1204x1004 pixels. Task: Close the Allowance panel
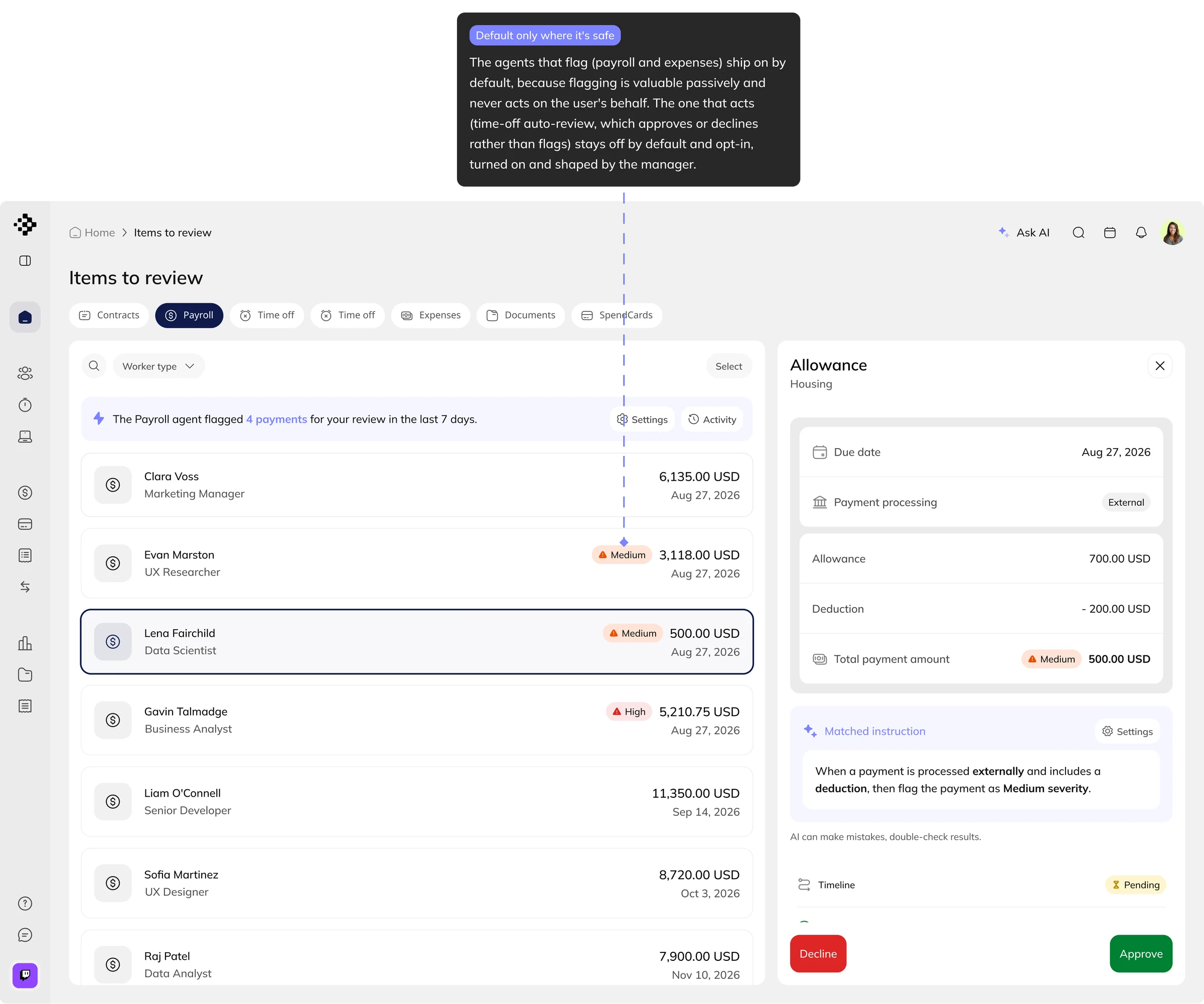coord(1160,366)
